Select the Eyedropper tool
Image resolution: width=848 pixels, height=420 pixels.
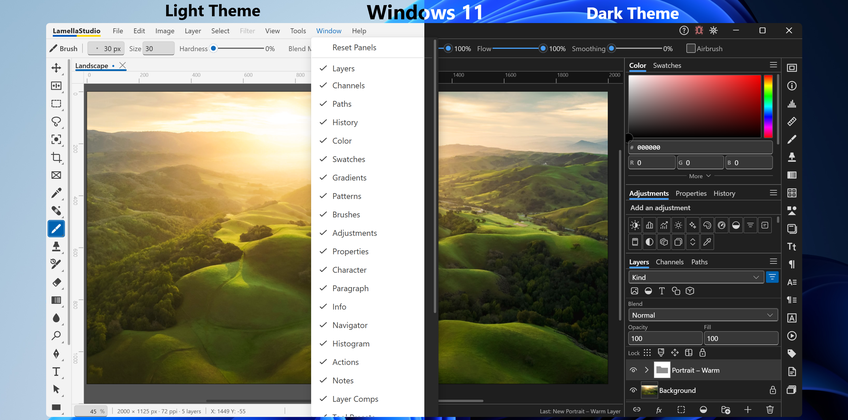56,193
